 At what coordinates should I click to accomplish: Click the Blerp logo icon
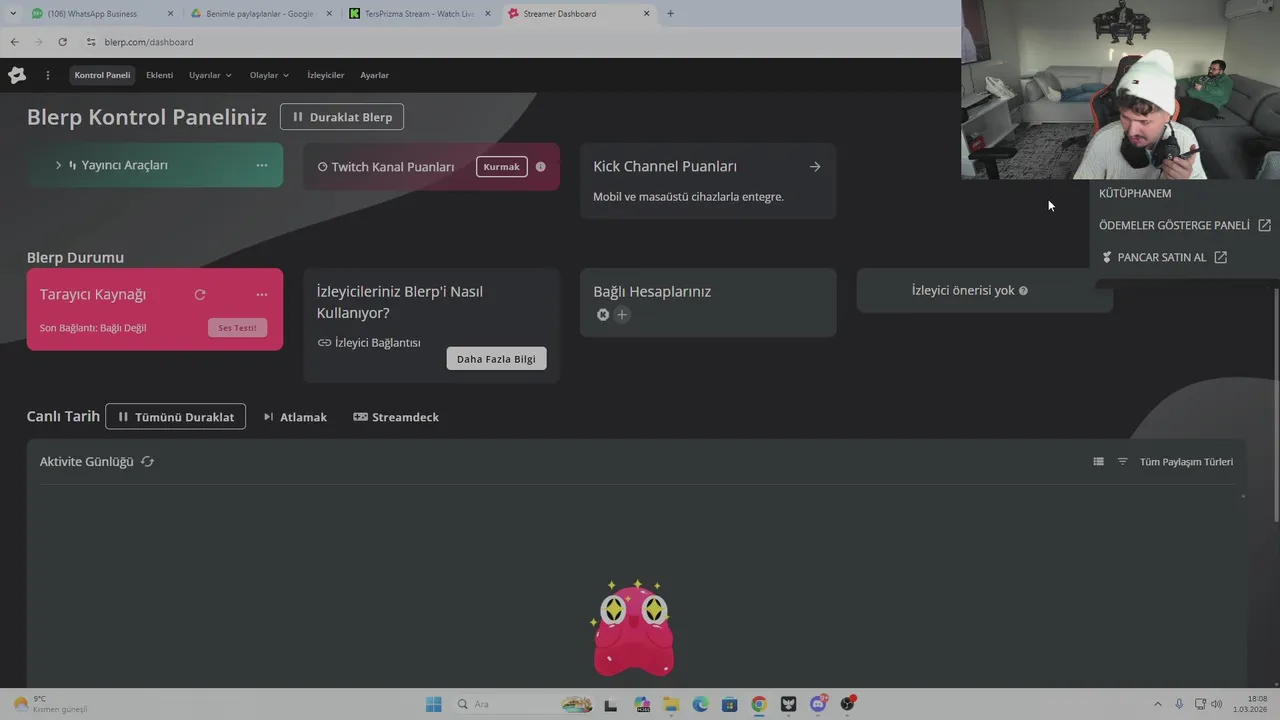(x=17, y=75)
